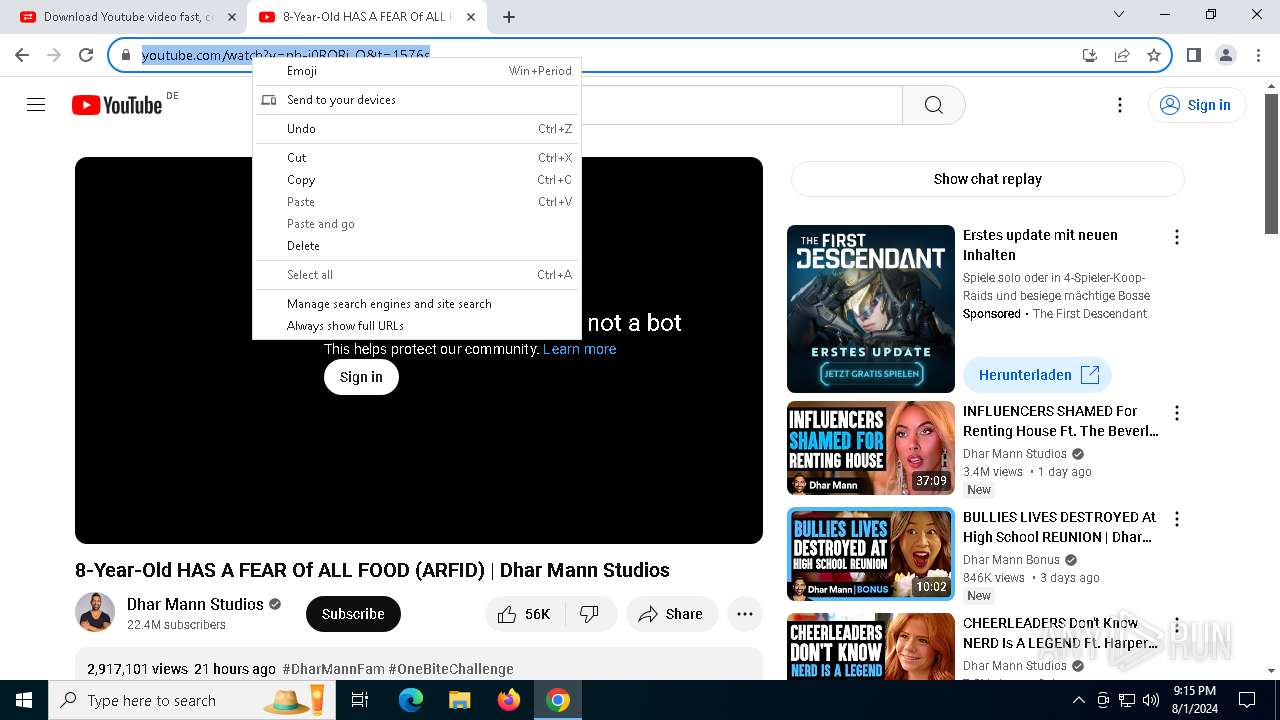Bookmark this tab with the star
Image resolution: width=1280 pixels, height=720 pixels.
tap(1154, 55)
